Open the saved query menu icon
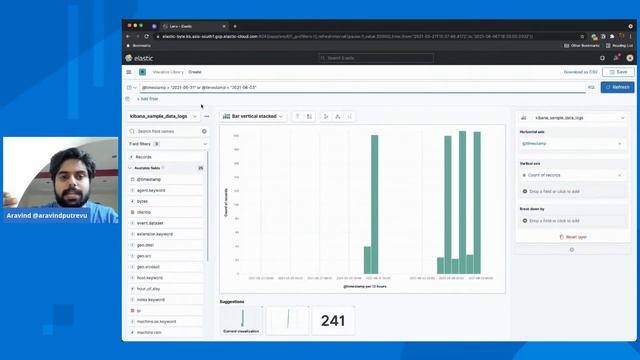 click(x=131, y=87)
